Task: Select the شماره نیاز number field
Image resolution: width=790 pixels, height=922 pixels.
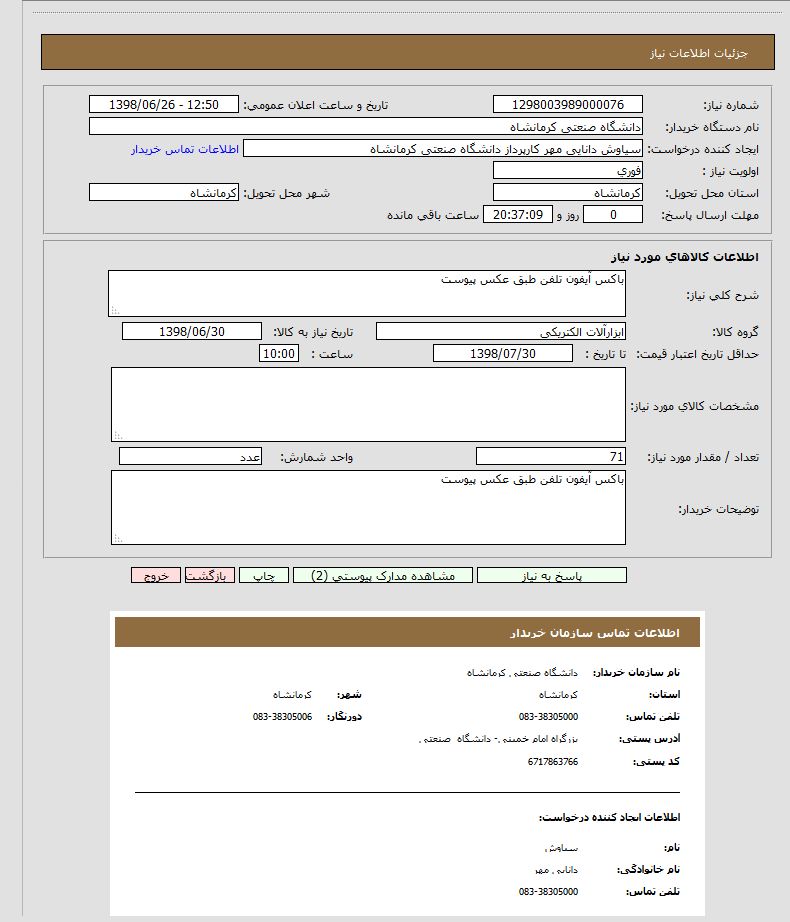Action: coord(567,105)
